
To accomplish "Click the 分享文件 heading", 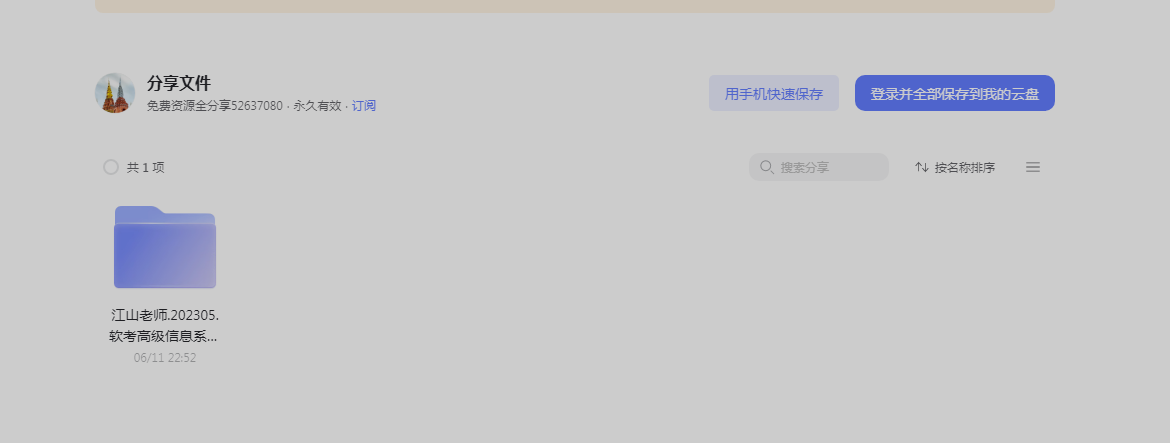I will 179,83.
